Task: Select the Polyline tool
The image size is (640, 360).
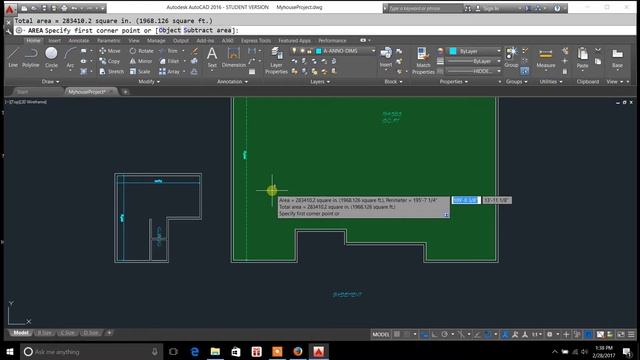Action: 31,57
